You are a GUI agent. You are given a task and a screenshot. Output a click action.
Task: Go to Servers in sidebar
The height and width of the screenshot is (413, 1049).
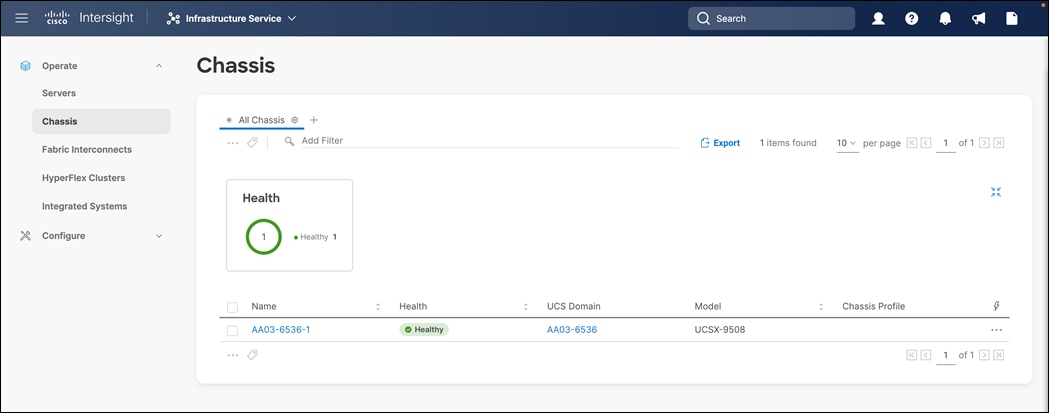[x=59, y=93]
